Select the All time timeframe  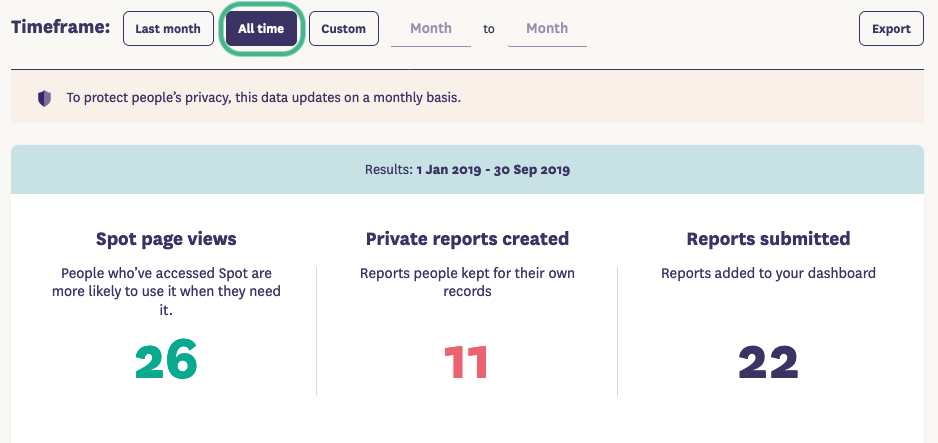[261, 29]
